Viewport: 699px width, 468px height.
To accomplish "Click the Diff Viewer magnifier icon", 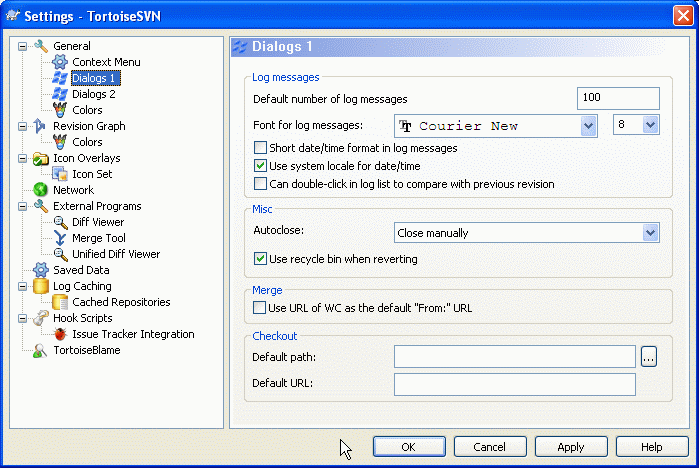I will tap(60, 222).
